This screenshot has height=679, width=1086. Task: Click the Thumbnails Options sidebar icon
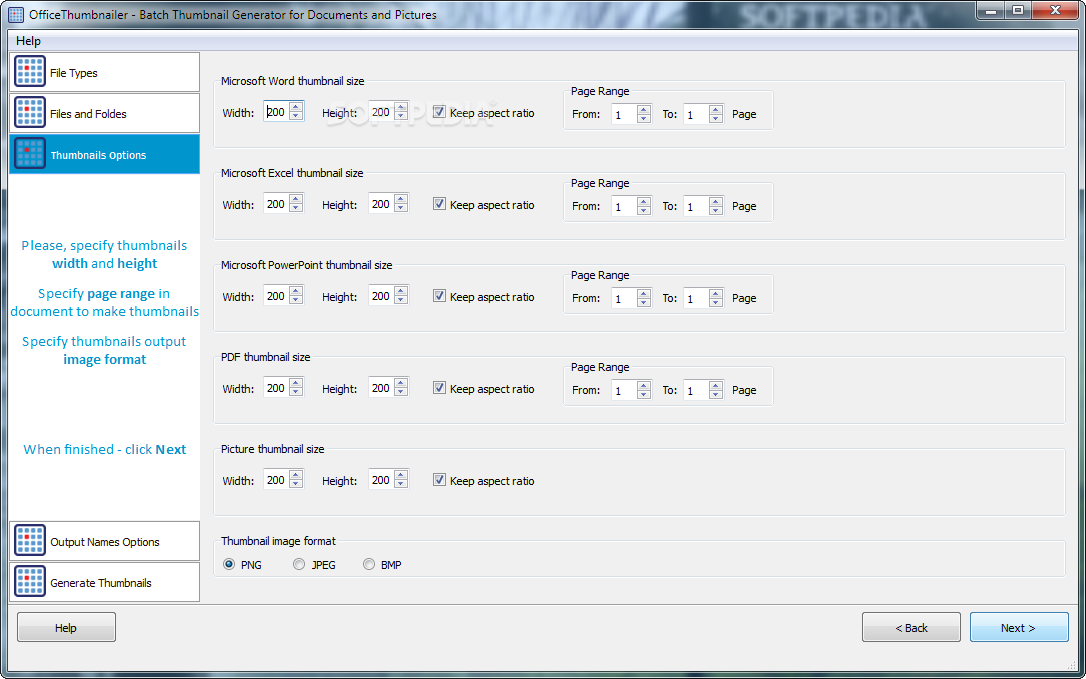(30, 154)
